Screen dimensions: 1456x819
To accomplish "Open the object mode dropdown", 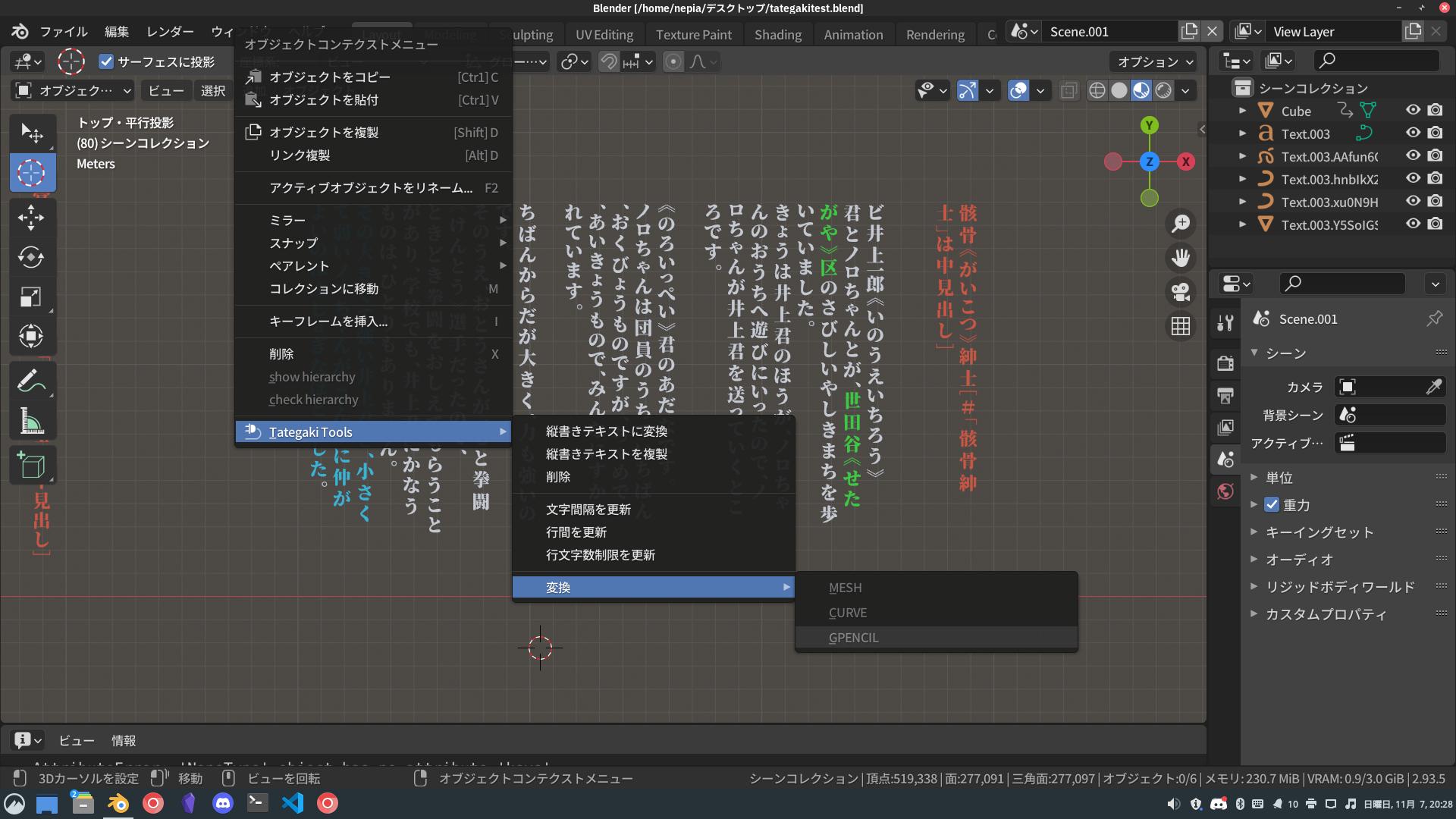I will click(x=74, y=91).
